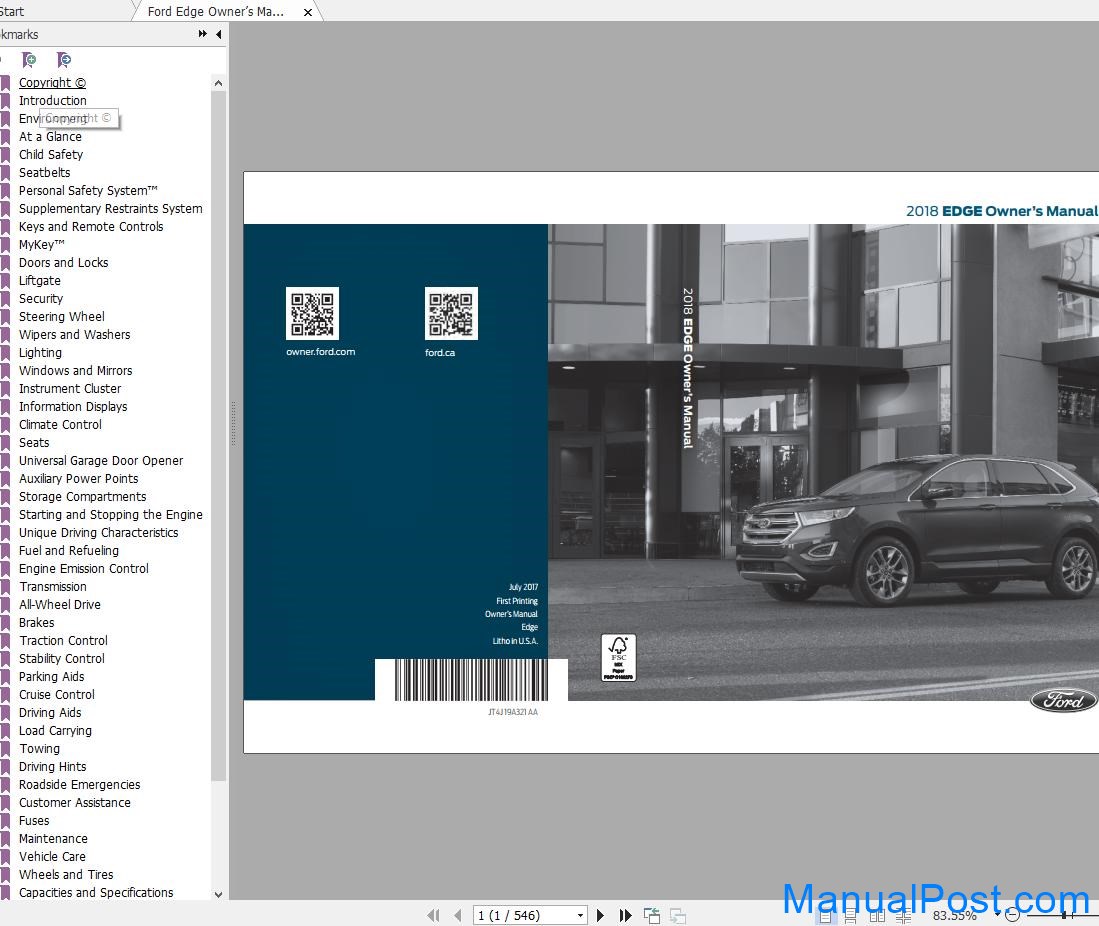Click the 83.55% zoom level field
The image size is (1099, 926).
click(955, 915)
